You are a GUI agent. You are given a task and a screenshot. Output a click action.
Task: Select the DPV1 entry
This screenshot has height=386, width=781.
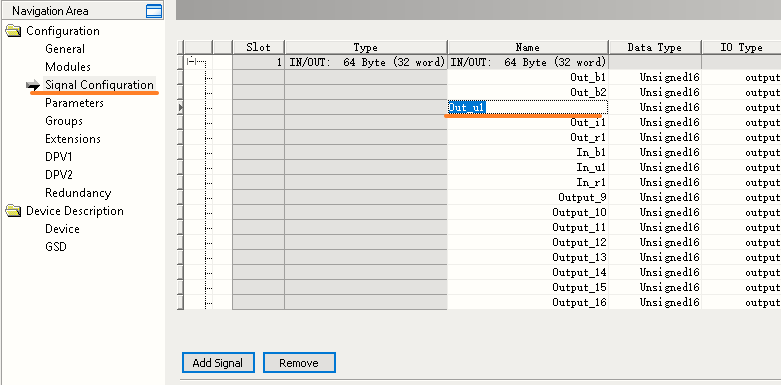pos(59,157)
